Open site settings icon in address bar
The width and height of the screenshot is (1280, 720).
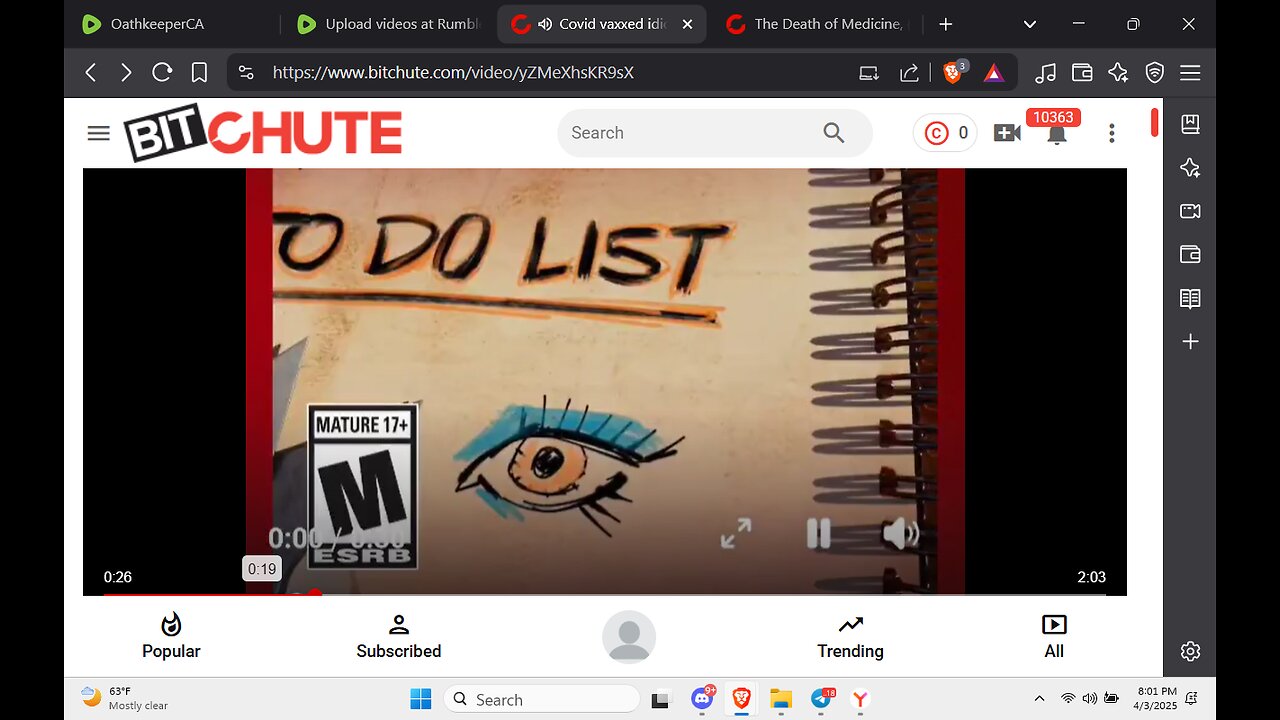click(246, 73)
